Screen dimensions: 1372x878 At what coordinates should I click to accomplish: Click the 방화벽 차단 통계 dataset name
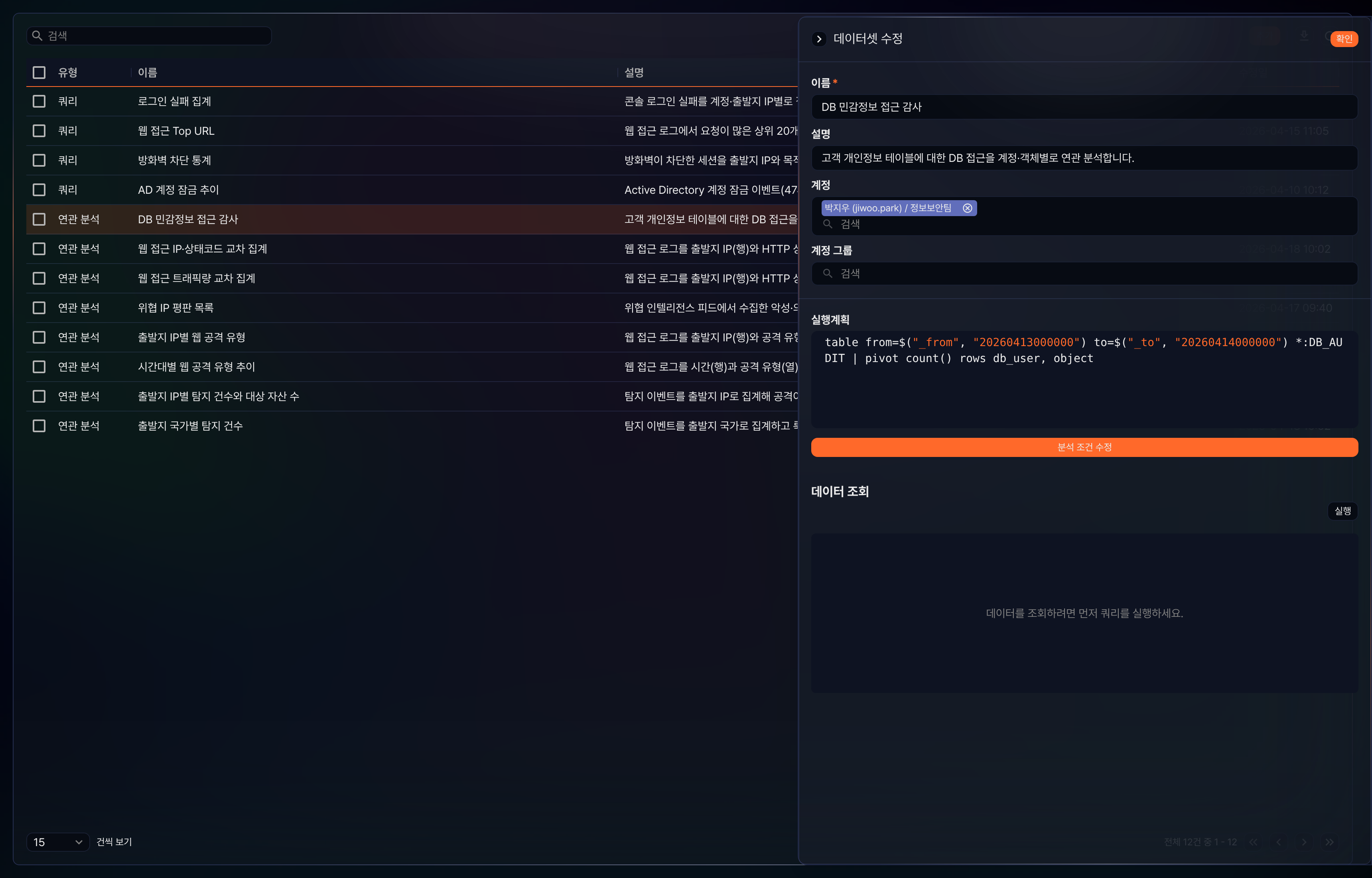tap(175, 160)
